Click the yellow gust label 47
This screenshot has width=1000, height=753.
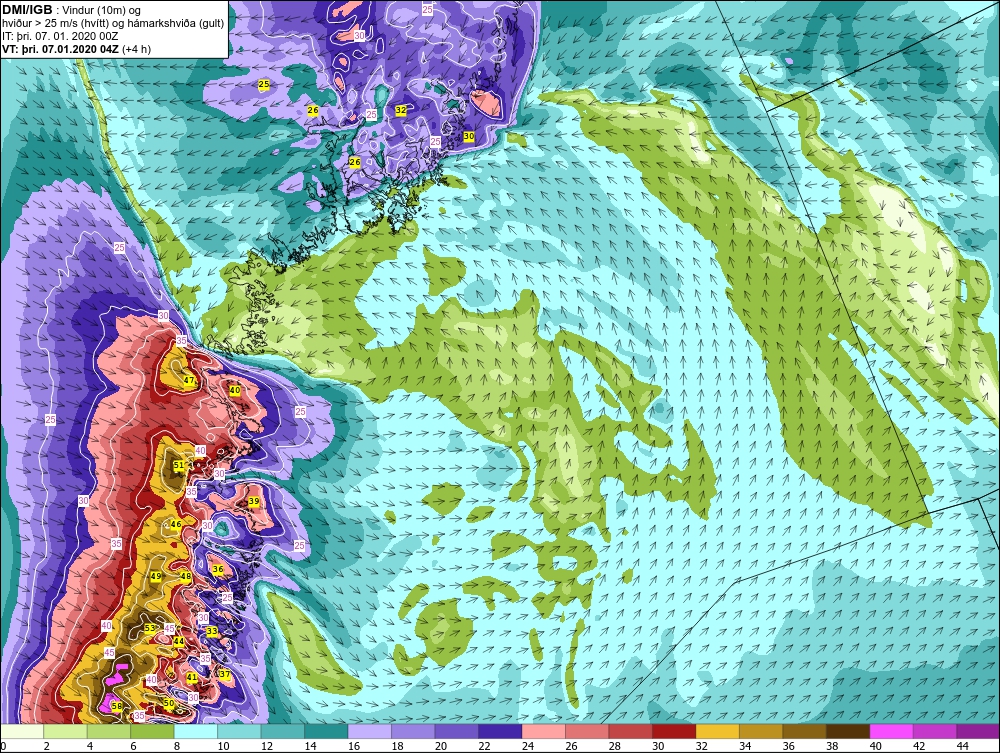(x=189, y=380)
